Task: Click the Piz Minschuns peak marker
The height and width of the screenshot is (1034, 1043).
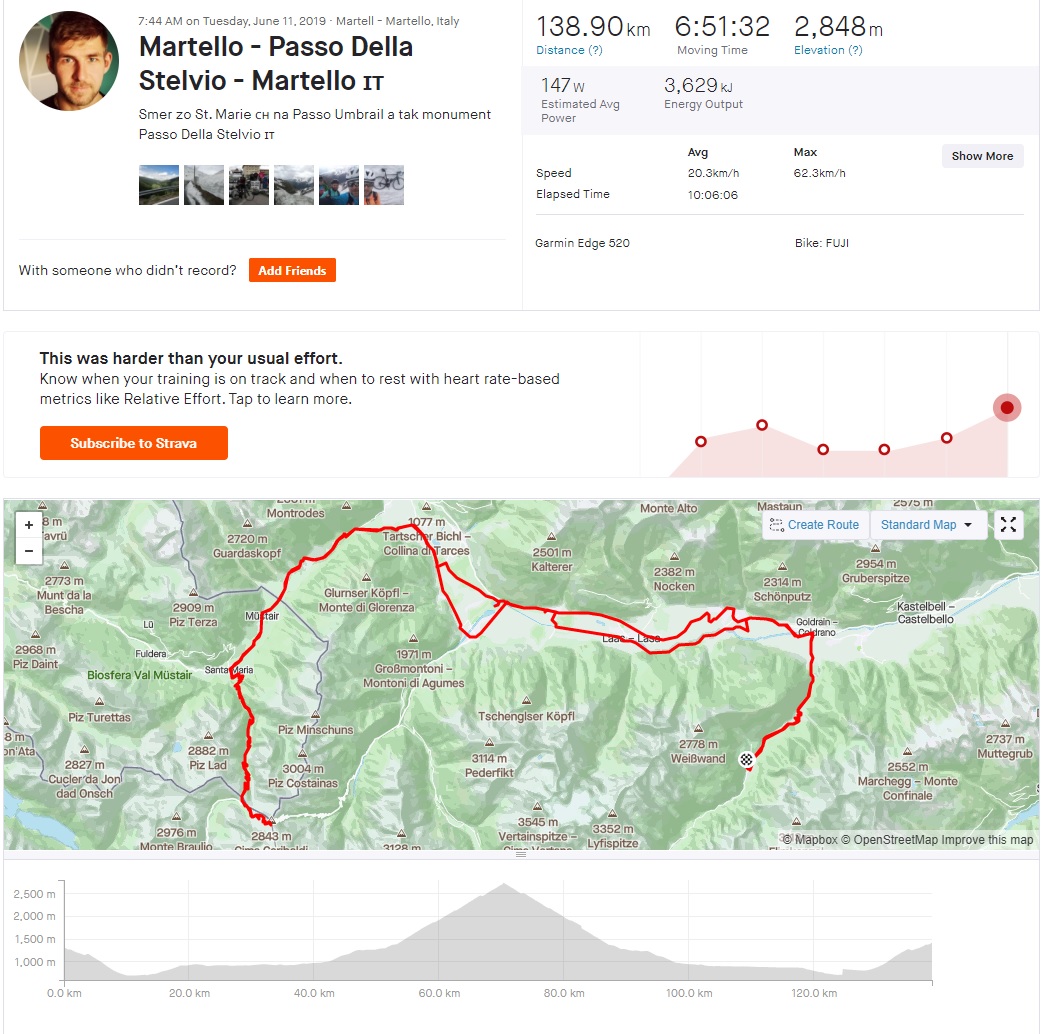Action: (315, 716)
